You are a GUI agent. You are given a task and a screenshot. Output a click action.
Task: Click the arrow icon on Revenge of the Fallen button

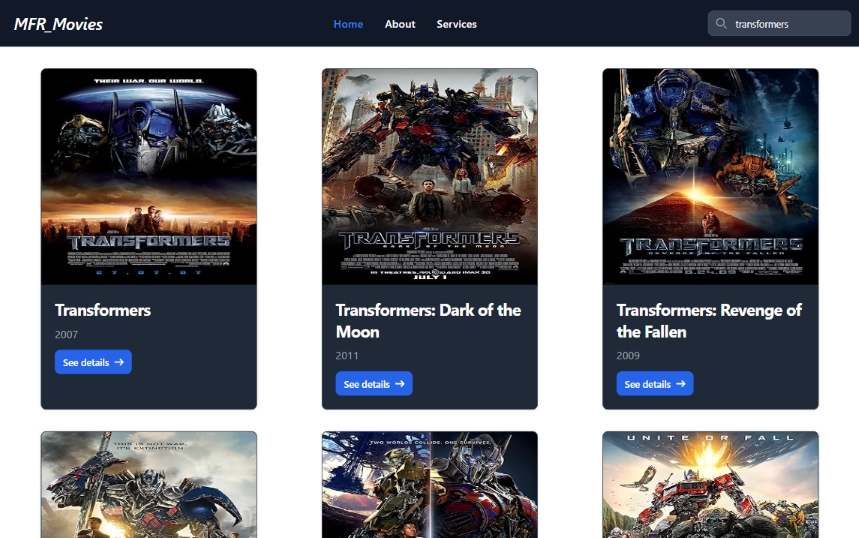681,384
